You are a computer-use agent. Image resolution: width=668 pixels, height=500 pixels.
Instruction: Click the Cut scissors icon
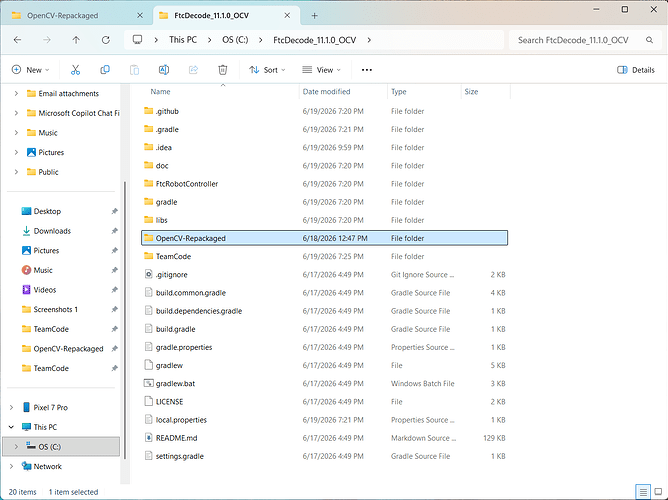coord(75,70)
